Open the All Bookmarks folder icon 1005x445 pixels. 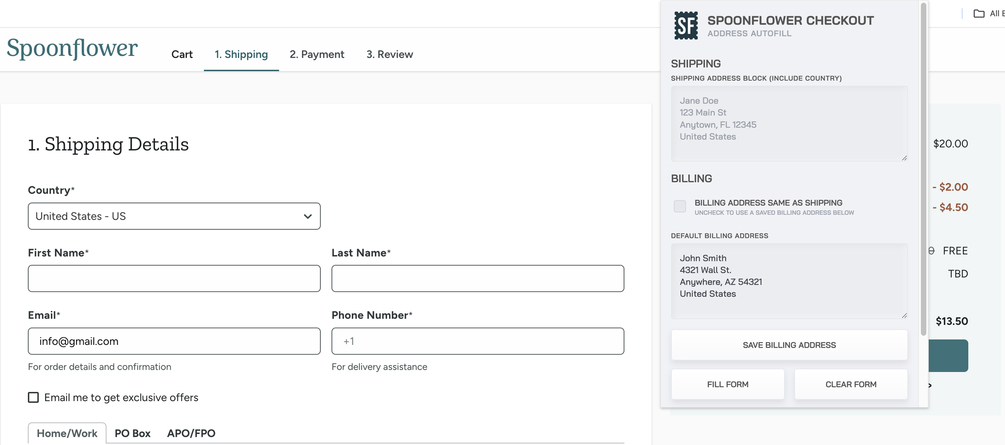(x=979, y=14)
